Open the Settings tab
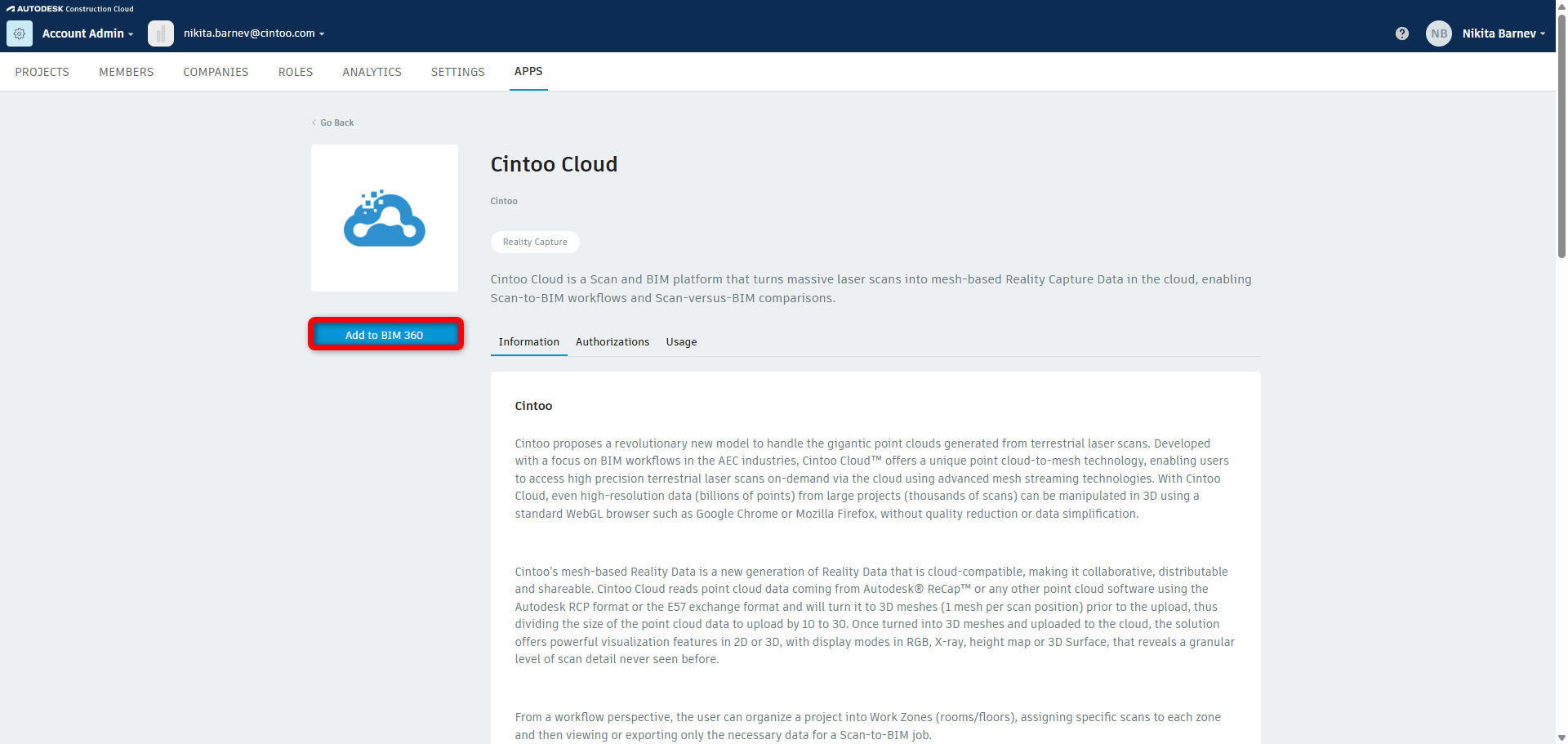 coord(458,72)
